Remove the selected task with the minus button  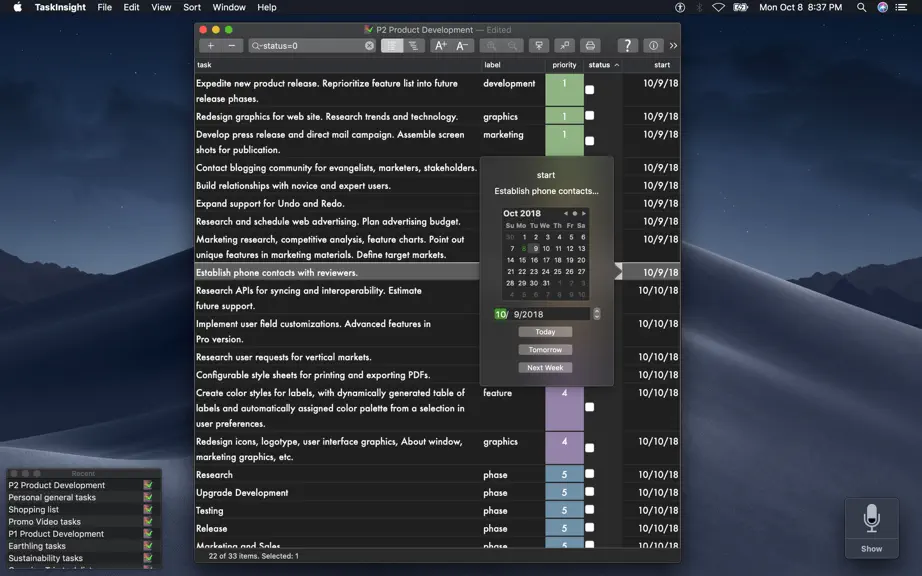pyautogui.click(x=232, y=46)
